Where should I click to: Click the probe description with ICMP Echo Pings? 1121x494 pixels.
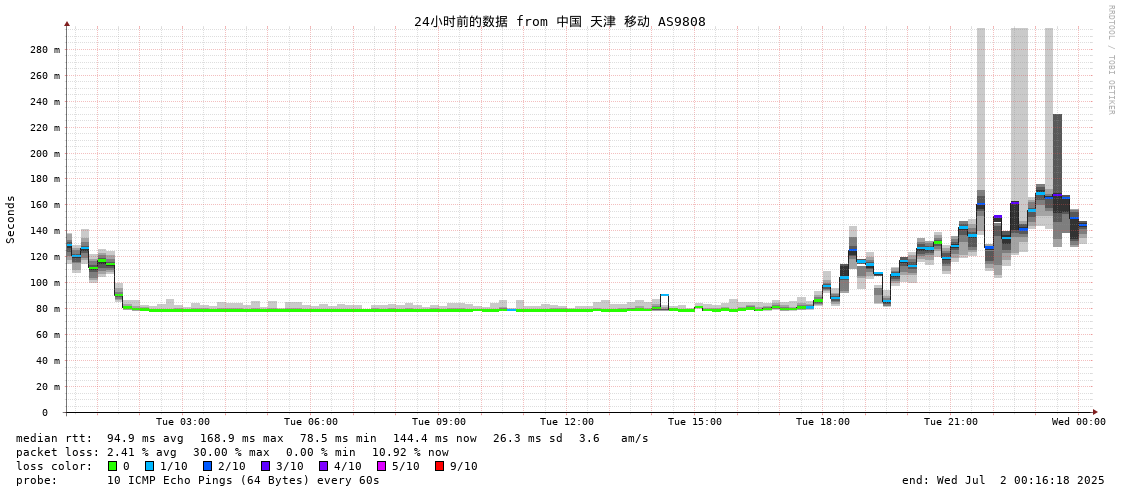tap(243, 480)
